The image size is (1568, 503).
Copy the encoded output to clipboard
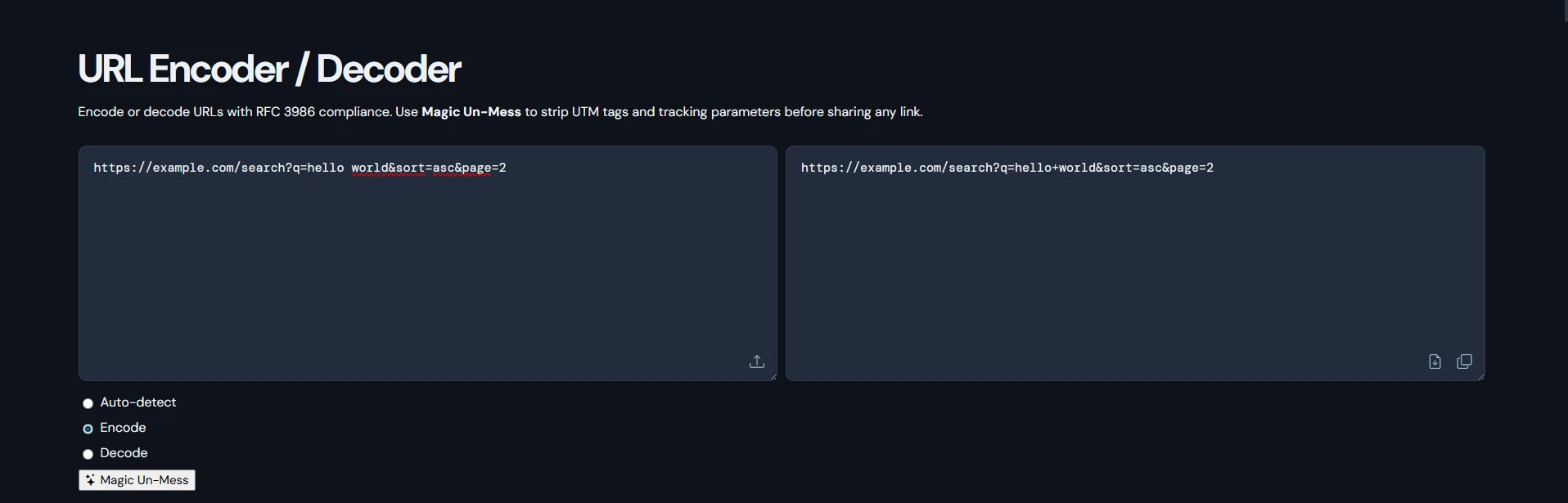coord(1465,362)
